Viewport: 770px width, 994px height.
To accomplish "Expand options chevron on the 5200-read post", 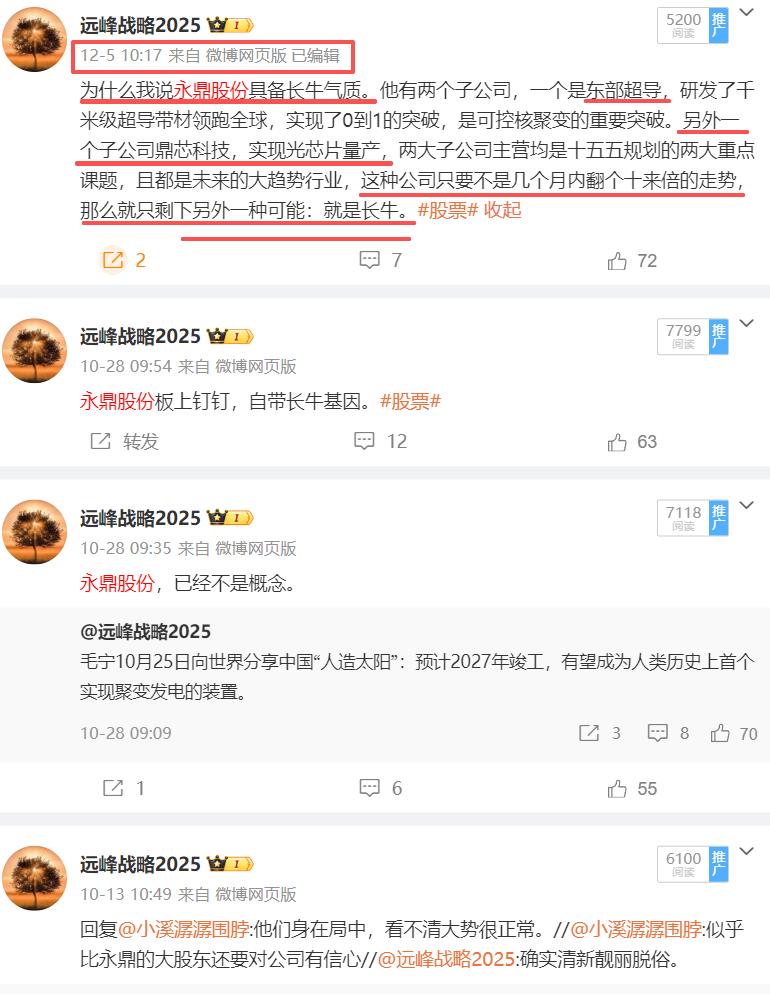I will [x=747, y=12].
